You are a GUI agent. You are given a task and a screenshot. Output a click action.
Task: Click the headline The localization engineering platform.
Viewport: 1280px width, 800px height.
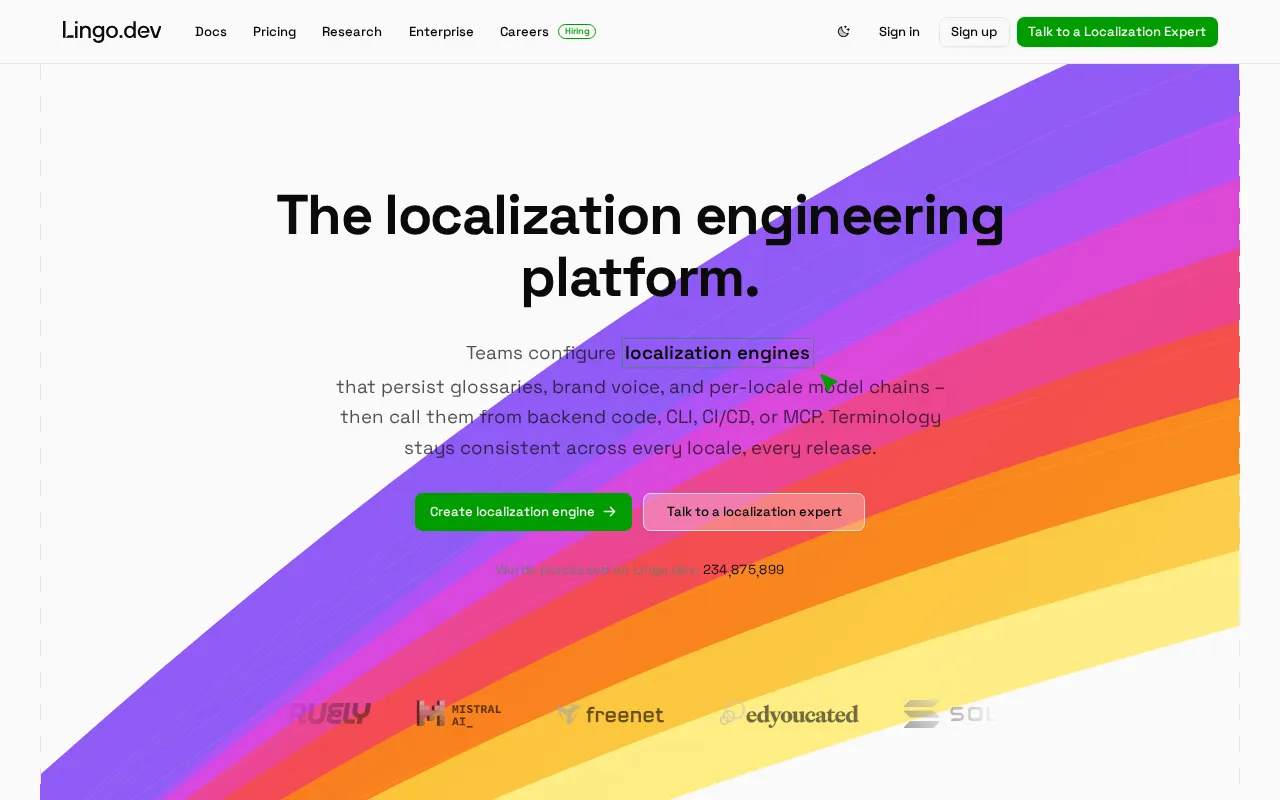(x=640, y=246)
